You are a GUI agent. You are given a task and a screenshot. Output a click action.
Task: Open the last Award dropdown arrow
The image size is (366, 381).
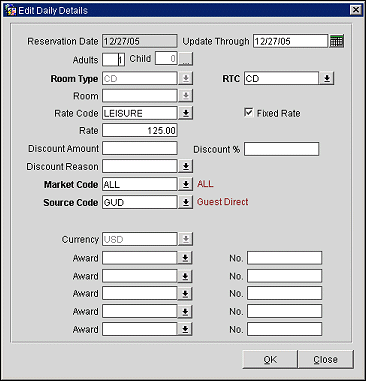pos(185,329)
